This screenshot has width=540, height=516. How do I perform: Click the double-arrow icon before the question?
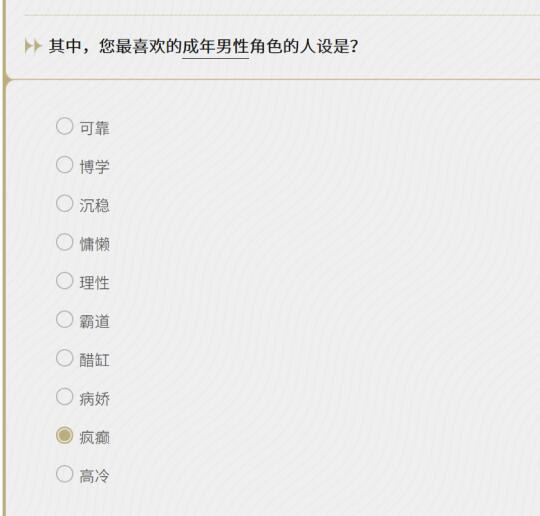tap(33, 46)
